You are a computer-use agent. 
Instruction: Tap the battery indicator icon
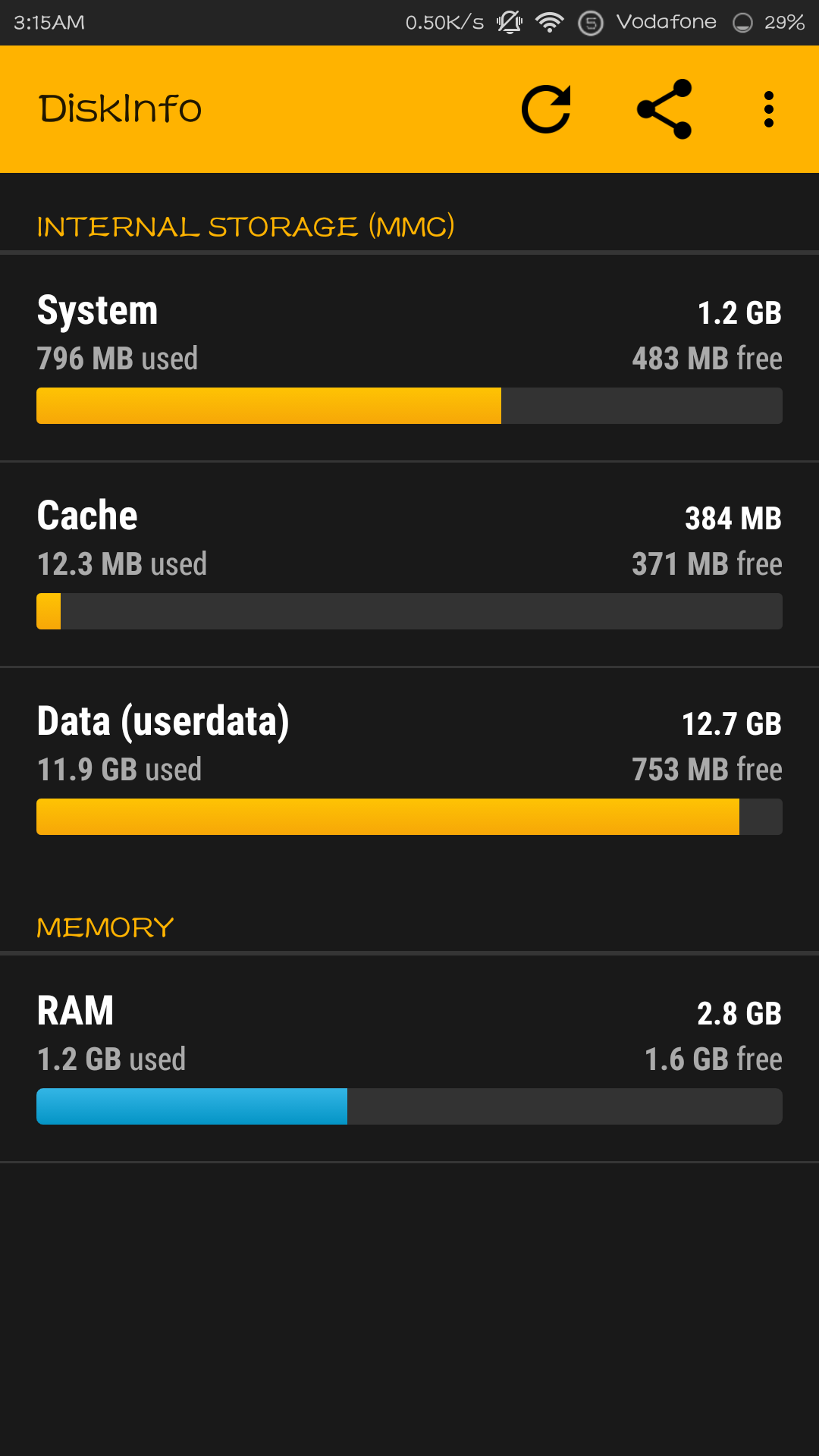(742, 23)
